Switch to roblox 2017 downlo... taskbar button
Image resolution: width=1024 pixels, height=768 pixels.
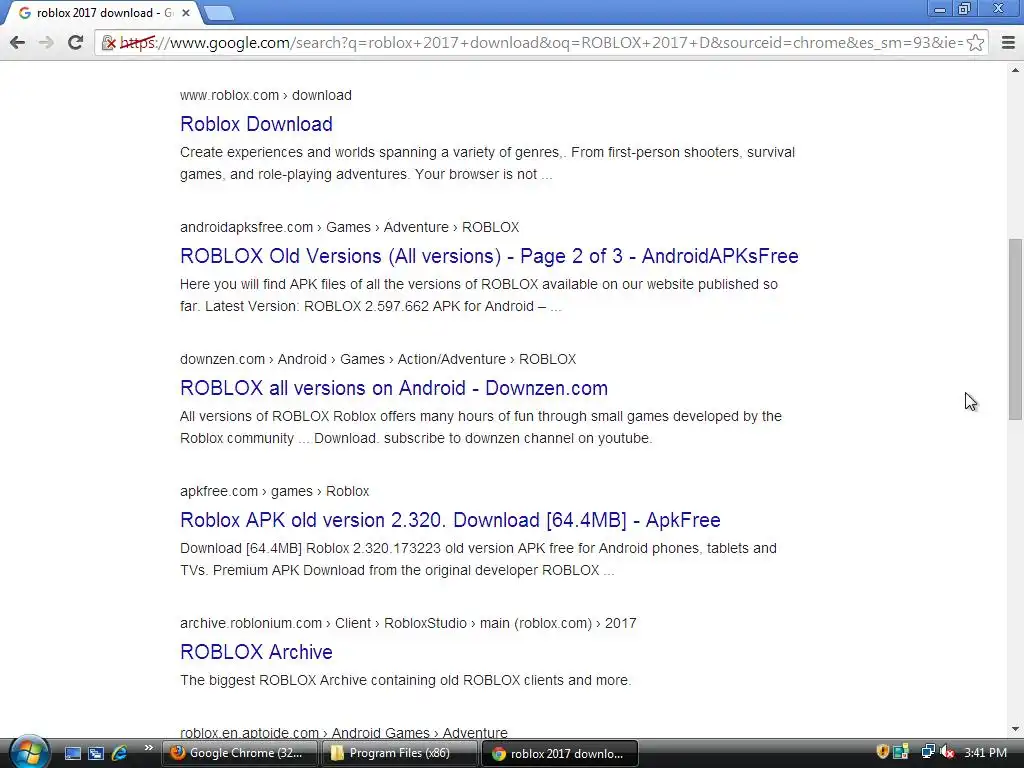pos(560,753)
